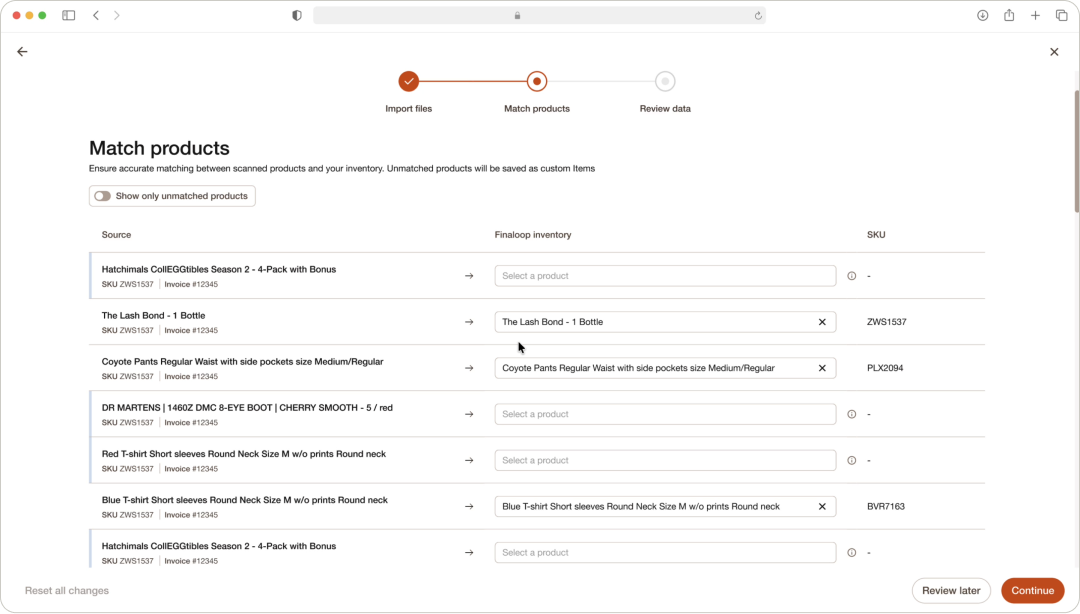Open product selector for first Hatchimals row
This screenshot has height=614, width=1080.
(x=665, y=276)
